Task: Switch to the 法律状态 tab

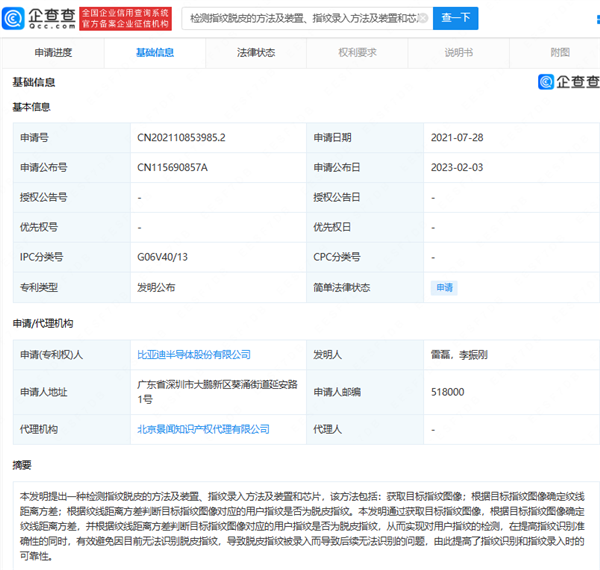Action: 256,52
